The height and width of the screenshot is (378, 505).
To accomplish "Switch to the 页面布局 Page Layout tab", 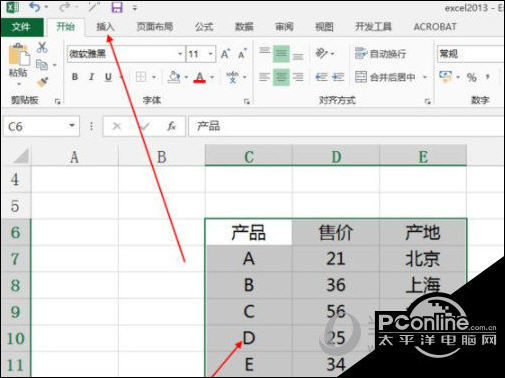I will (155, 26).
